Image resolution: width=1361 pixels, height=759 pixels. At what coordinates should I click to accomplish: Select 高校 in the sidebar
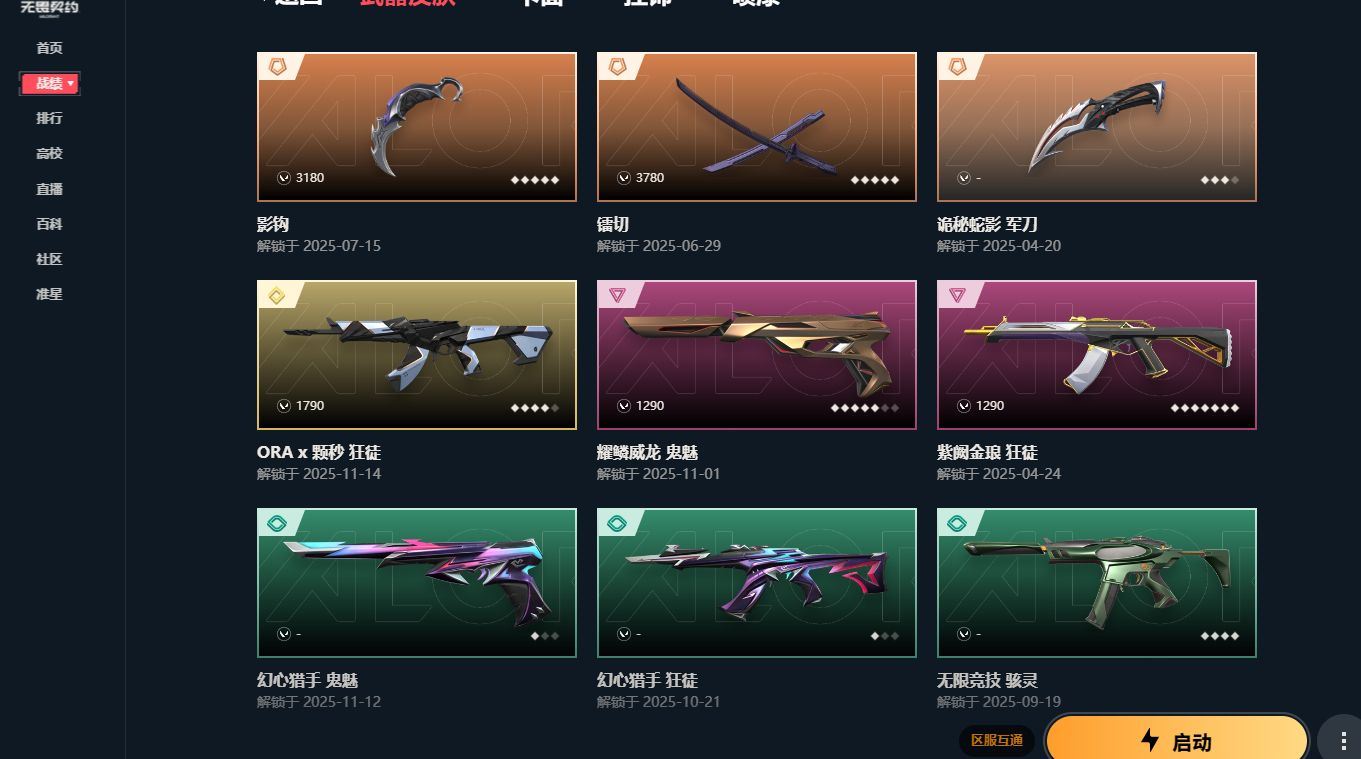pyautogui.click(x=49, y=153)
